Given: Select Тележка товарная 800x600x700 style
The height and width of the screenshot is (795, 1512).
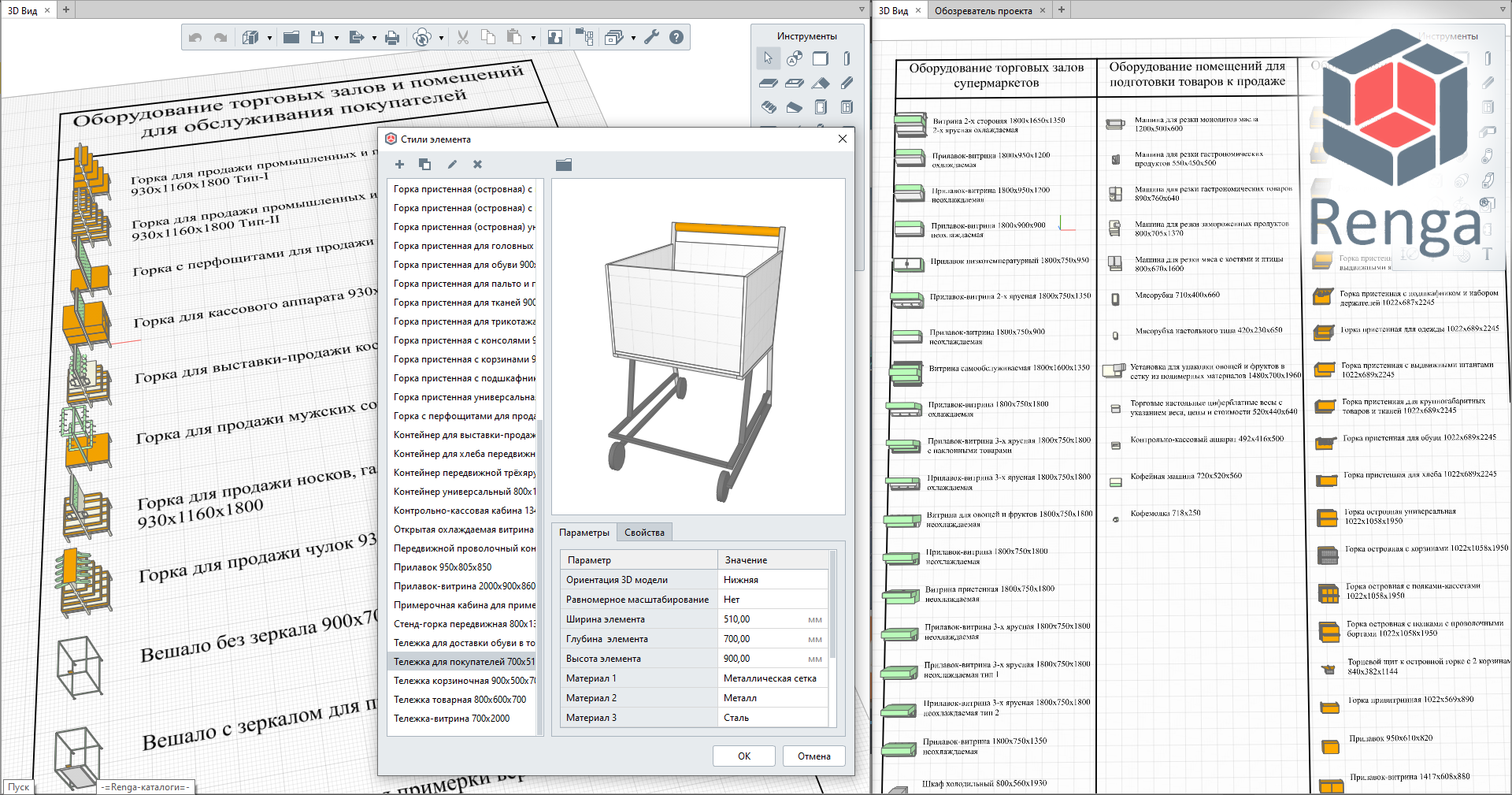Looking at the screenshot, I should click(461, 700).
